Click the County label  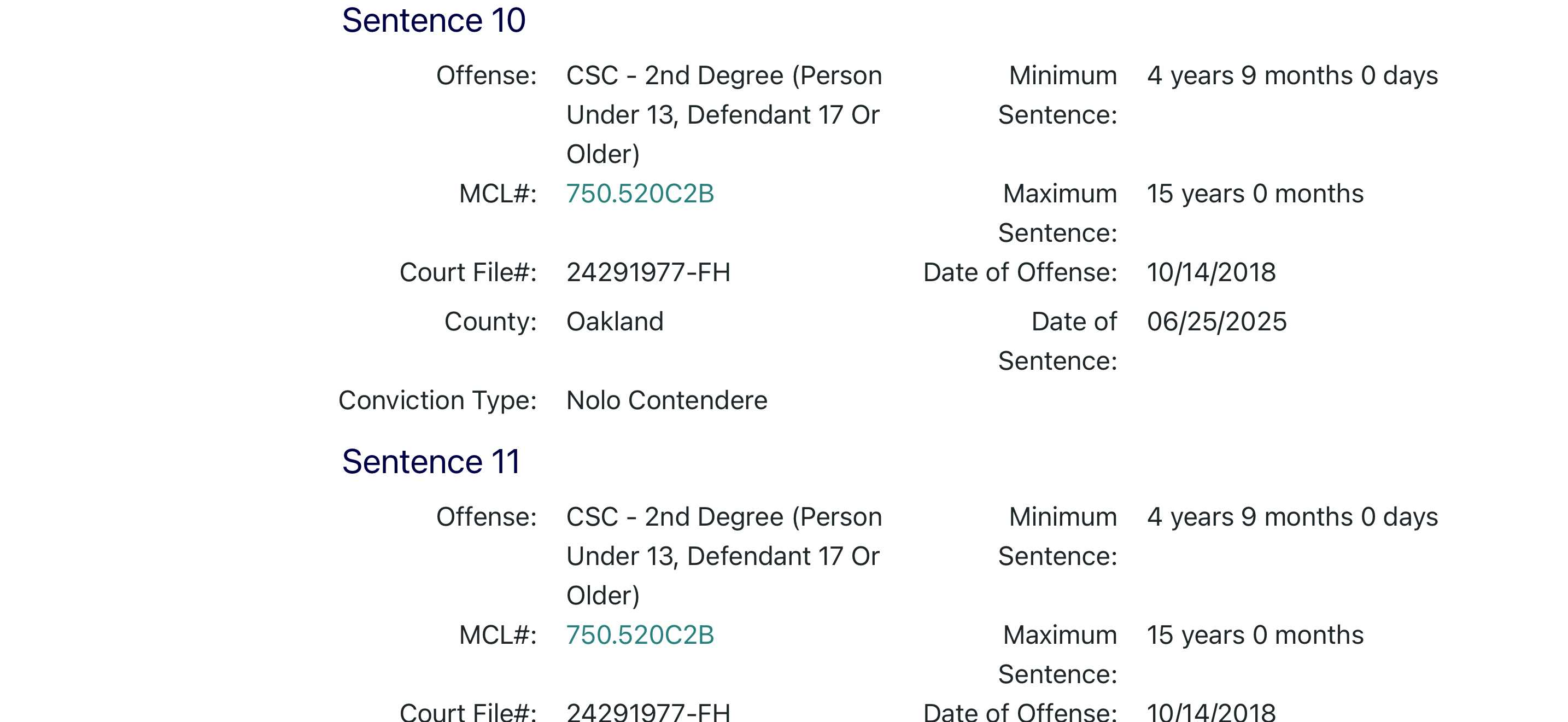pyautogui.click(x=490, y=322)
